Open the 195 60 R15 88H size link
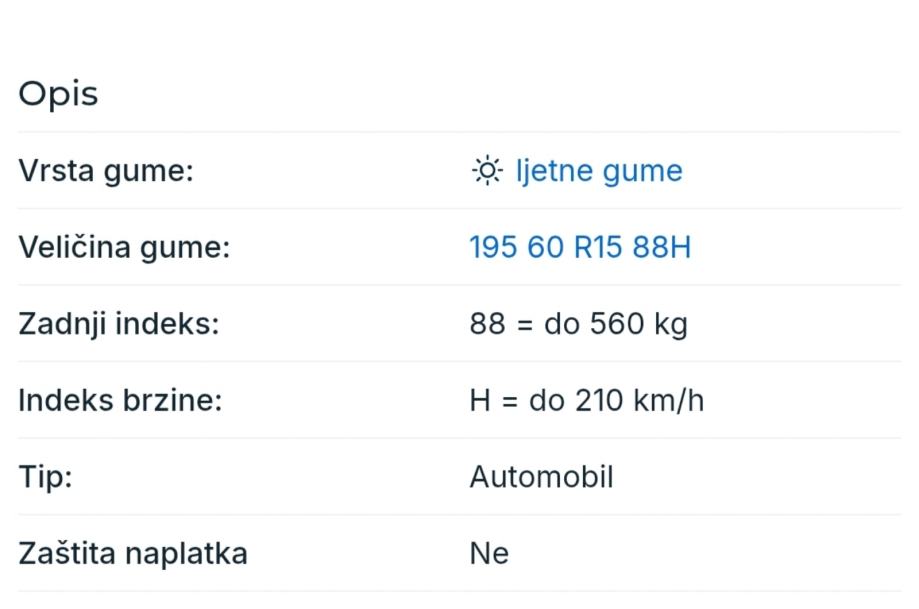This screenshot has width=919, height=609. tap(580, 247)
